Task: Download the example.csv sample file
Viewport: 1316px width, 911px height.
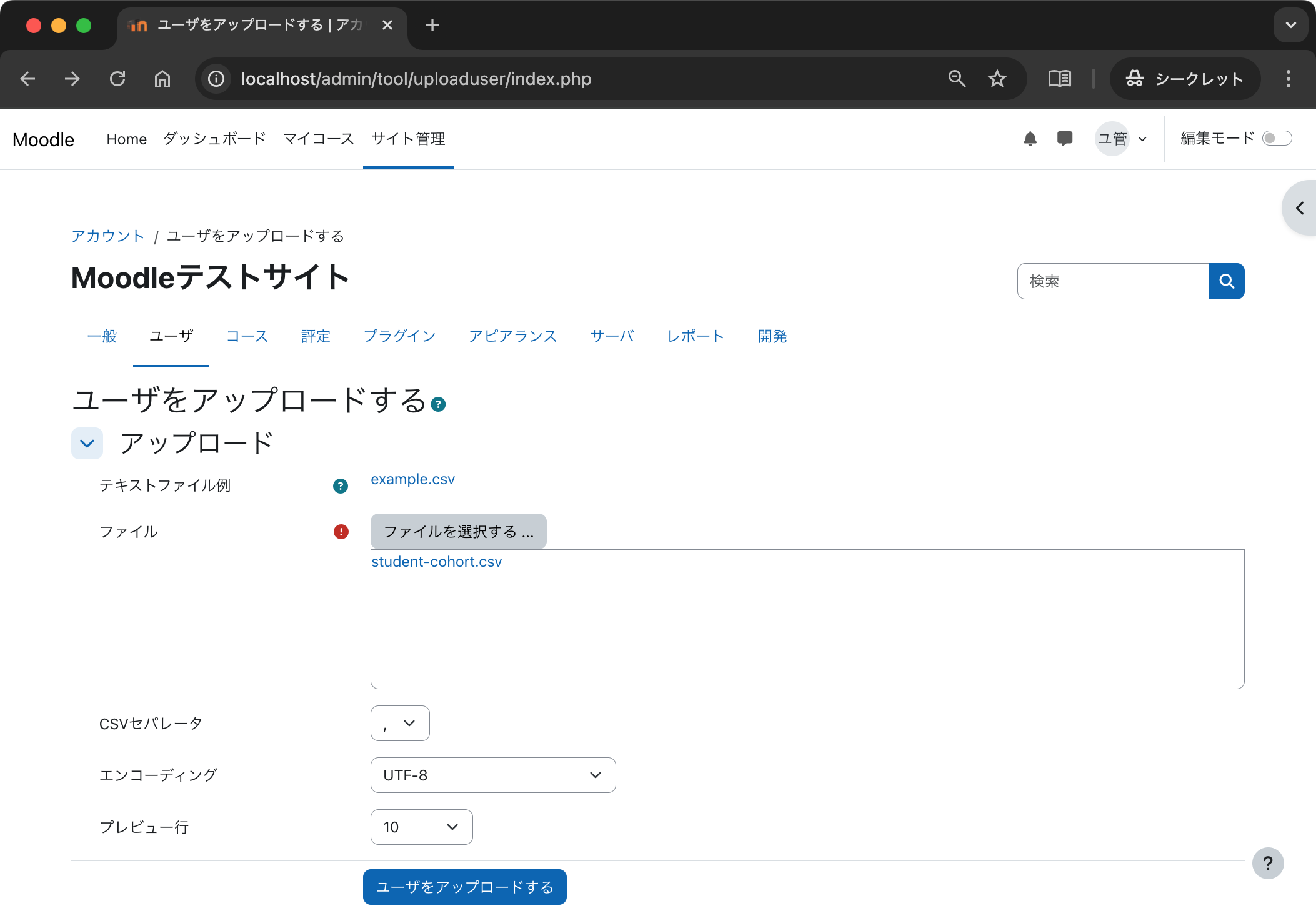Action: click(x=412, y=479)
